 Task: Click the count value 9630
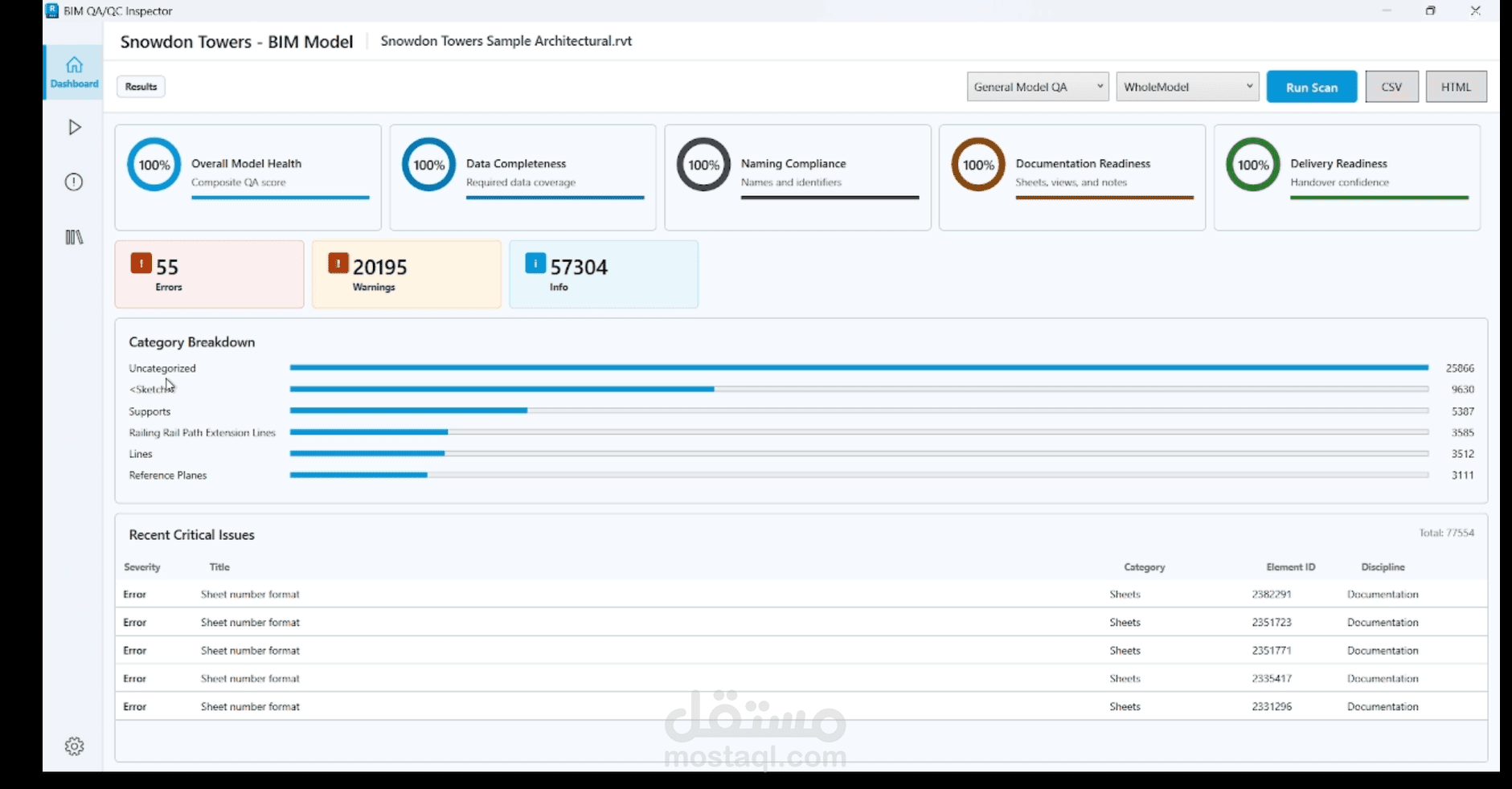click(1463, 389)
